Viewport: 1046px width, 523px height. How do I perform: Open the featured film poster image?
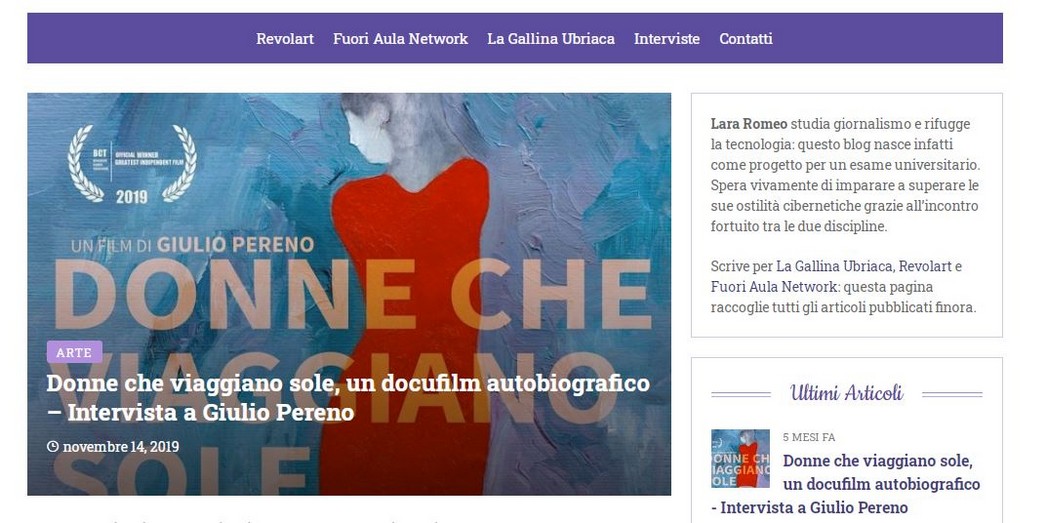point(349,294)
